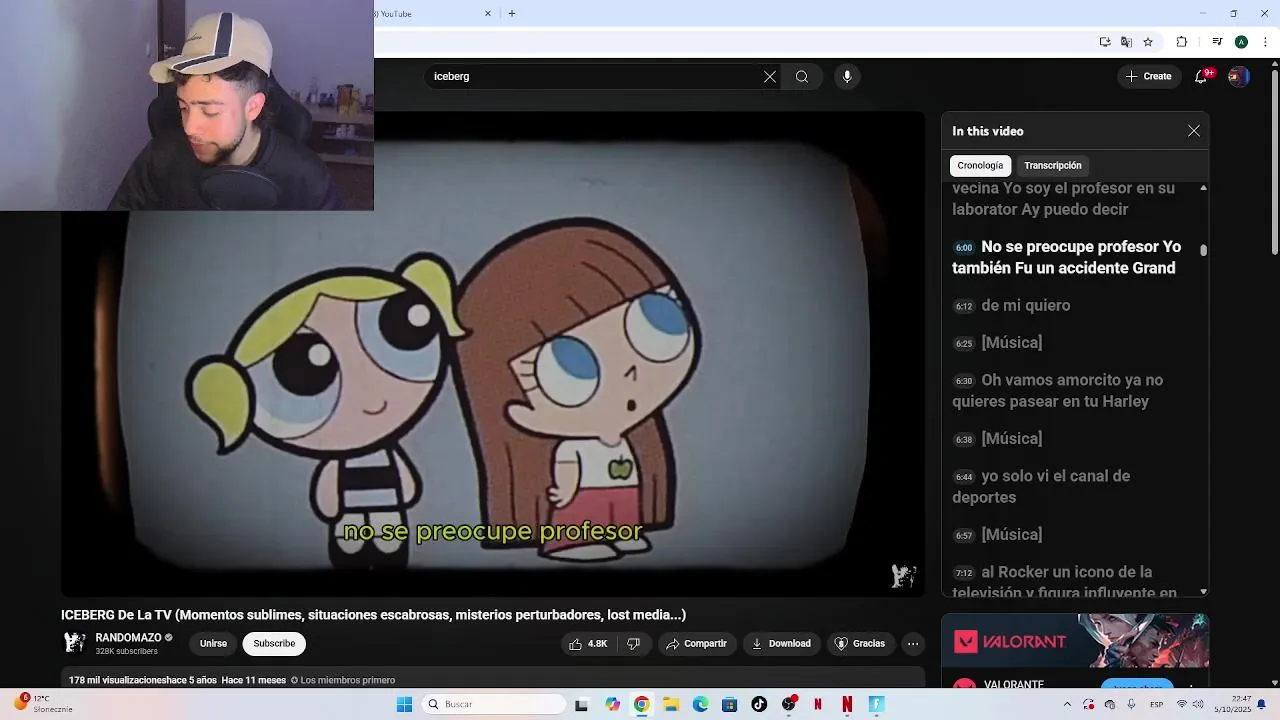This screenshot has height=720, width=1280.
Task: Open TikTok from the taskbar
Action: pos(759,704)
